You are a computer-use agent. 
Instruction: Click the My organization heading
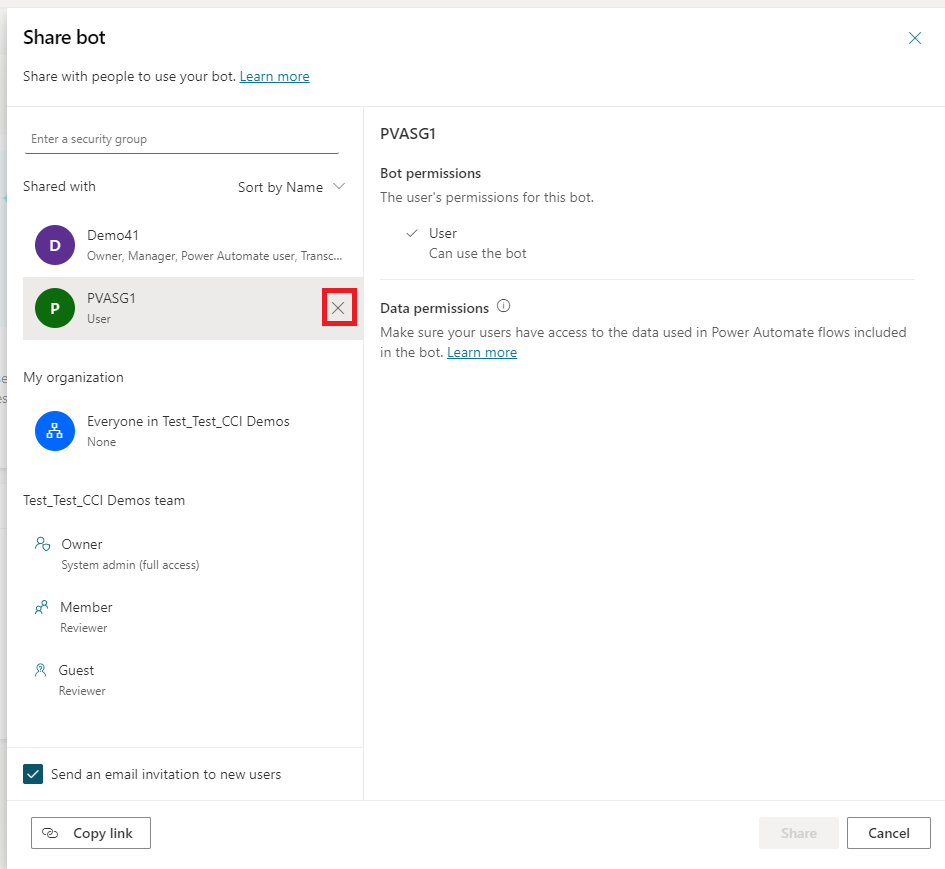pyautogui.click(x=74, y=378)
